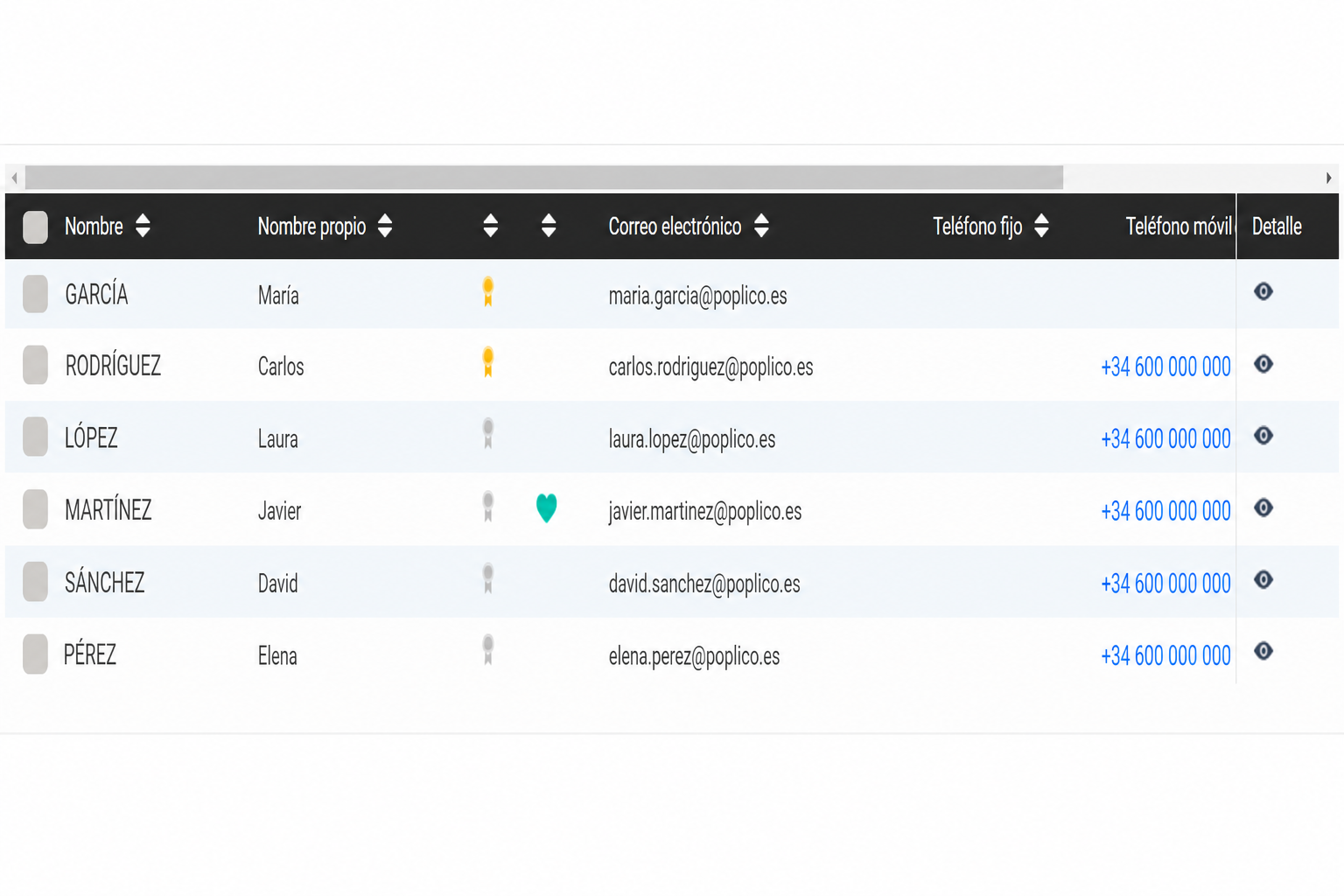The width and height of the screenshot is (1344, 896).
Task: Select the LÓPEZ row checkbox
Action: 35,437
